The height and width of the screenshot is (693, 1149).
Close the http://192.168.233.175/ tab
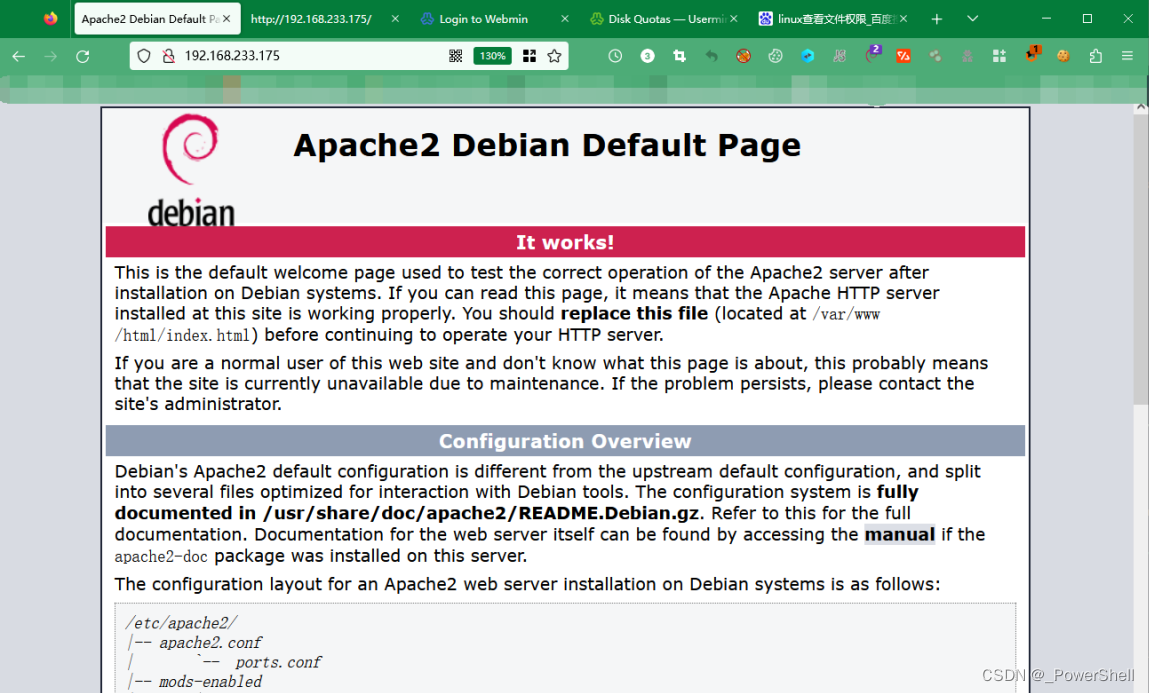pos(395,19)
